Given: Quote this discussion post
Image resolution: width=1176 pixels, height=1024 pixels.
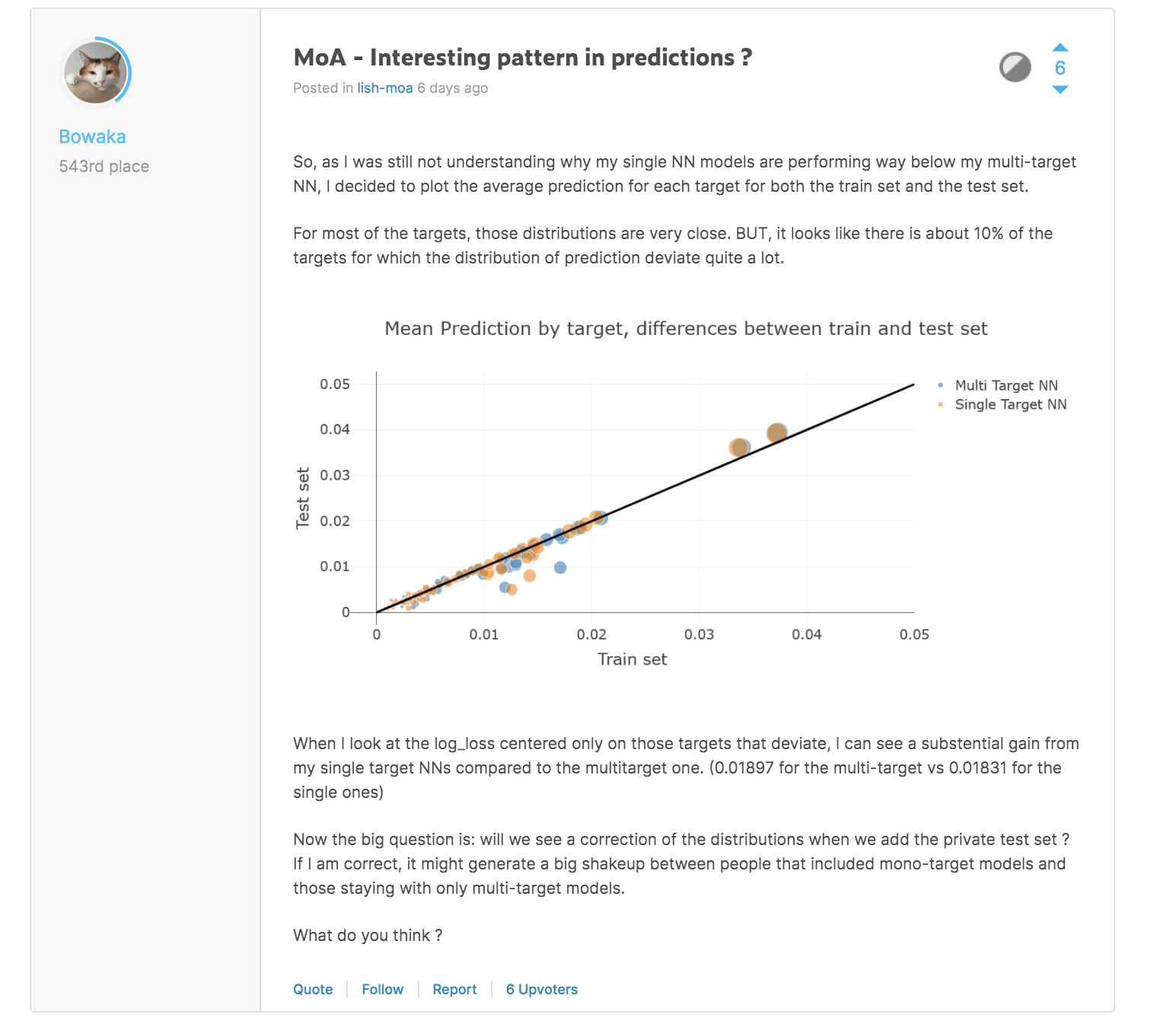Looking at the screenshot, I should (312, 989).
